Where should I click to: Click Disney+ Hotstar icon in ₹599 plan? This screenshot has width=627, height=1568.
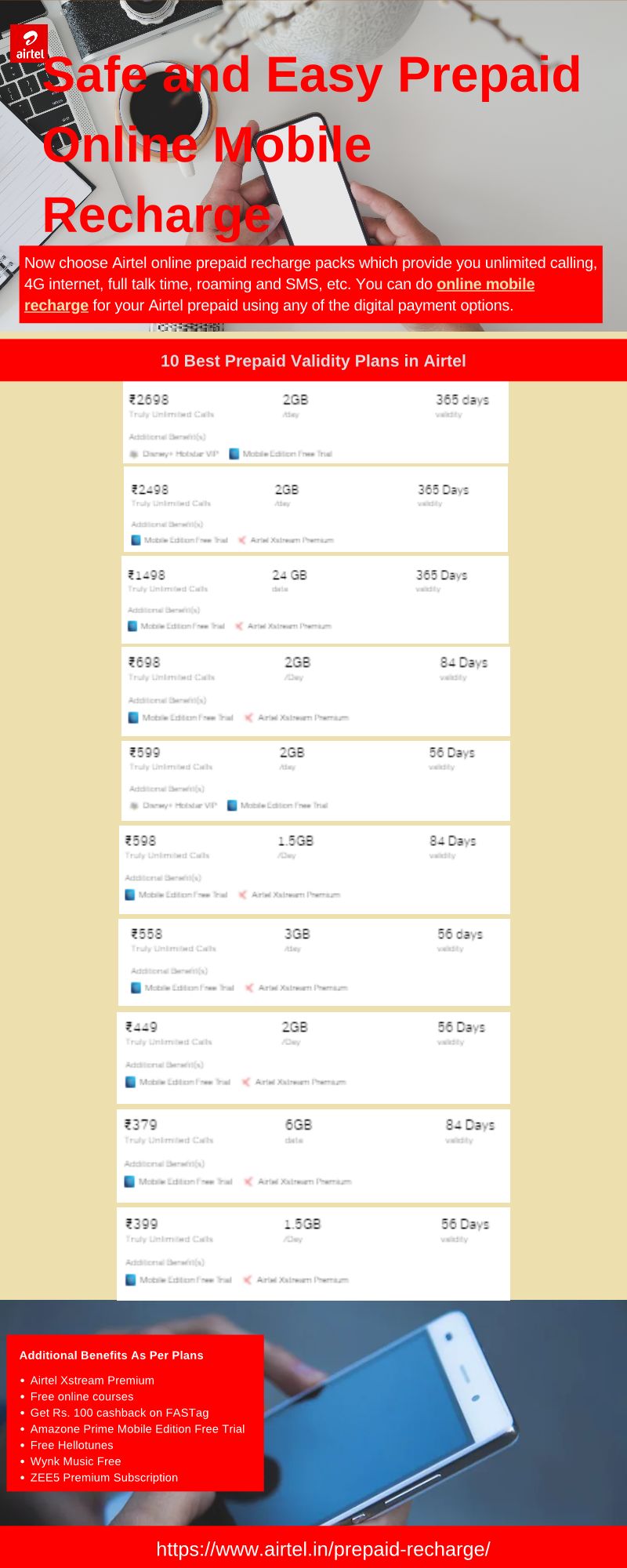[134, 805]
